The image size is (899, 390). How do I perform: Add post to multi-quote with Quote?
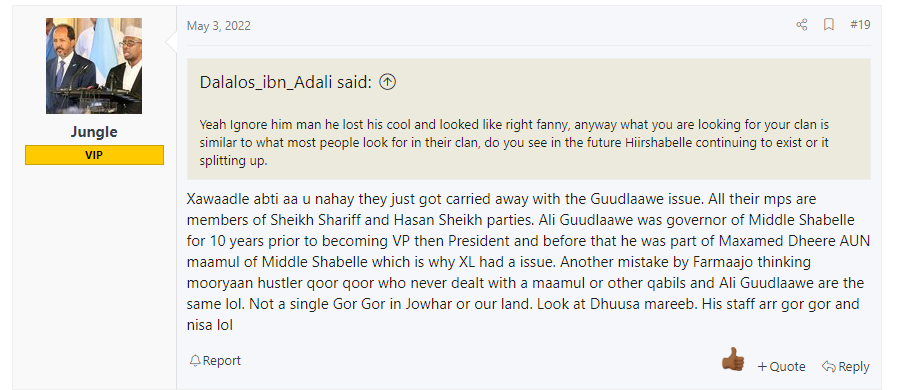(x=787, y=367)
